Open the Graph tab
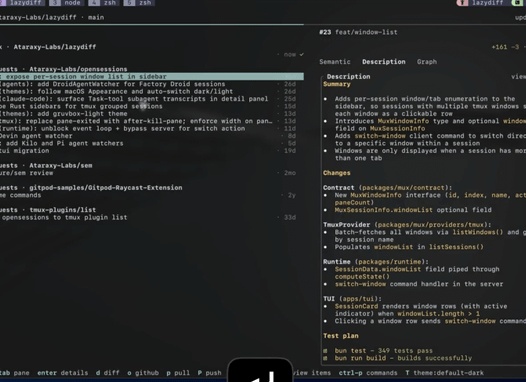This screenshot has width=526, height=382. (x=427, y=62)
